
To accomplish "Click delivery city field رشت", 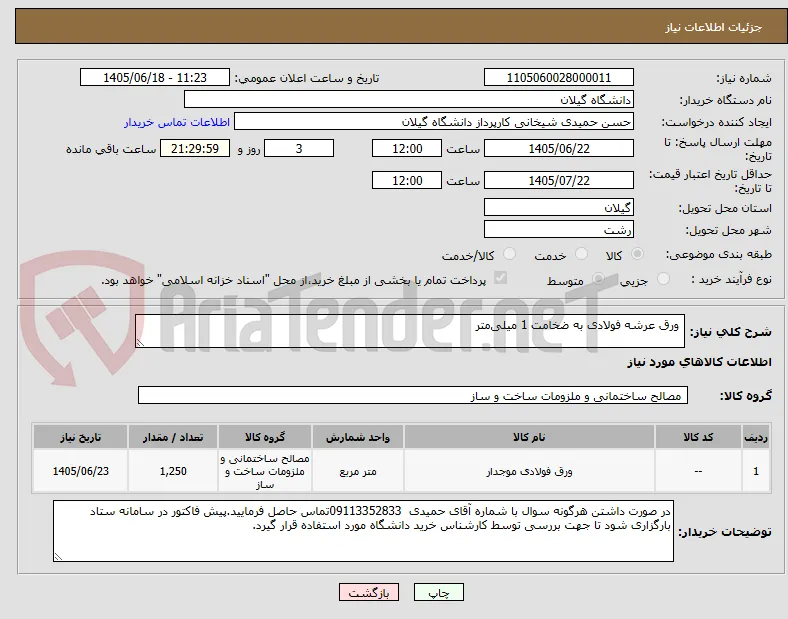I will [559, 229].
